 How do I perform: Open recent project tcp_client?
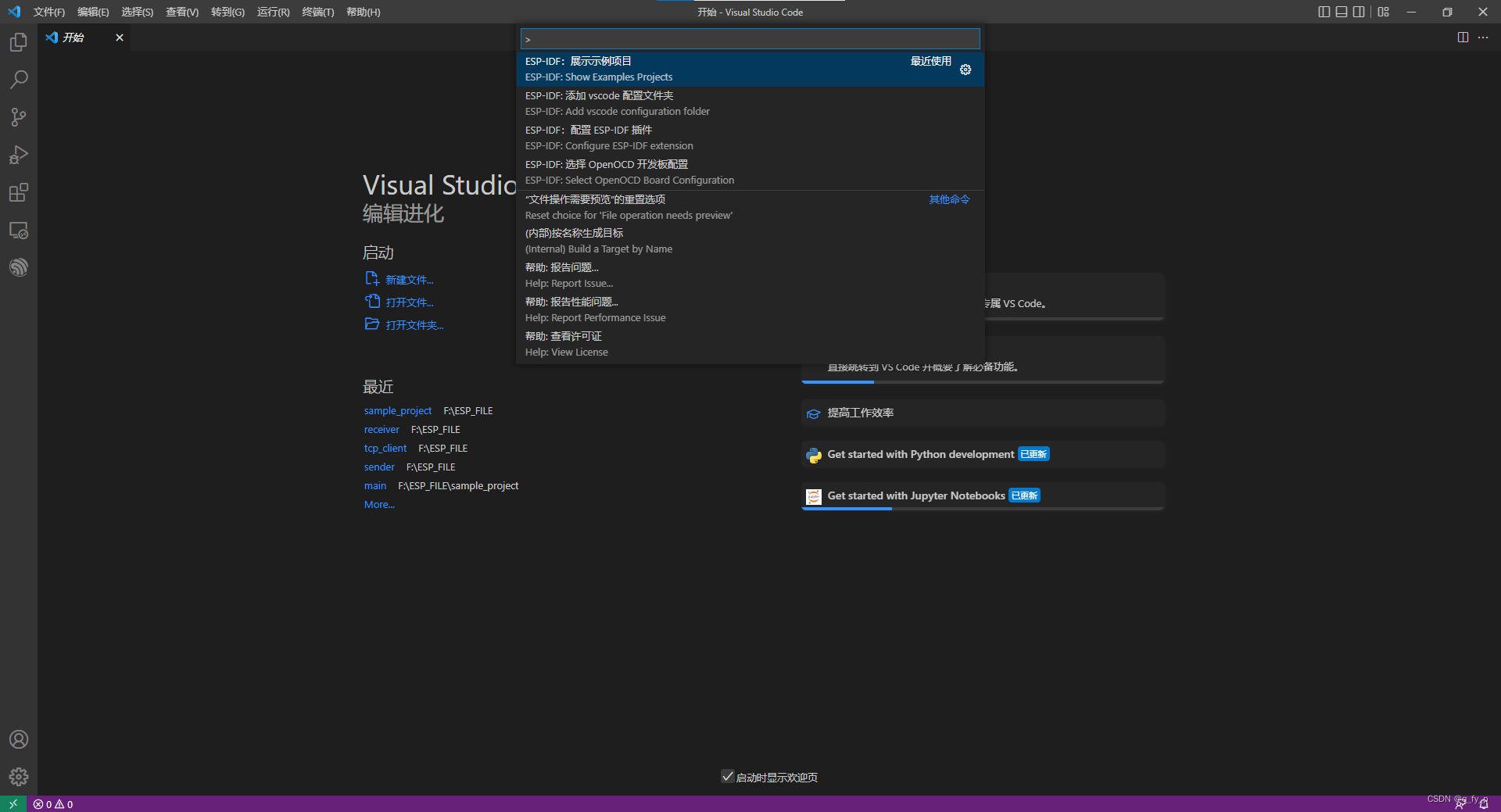click(385, 448)
